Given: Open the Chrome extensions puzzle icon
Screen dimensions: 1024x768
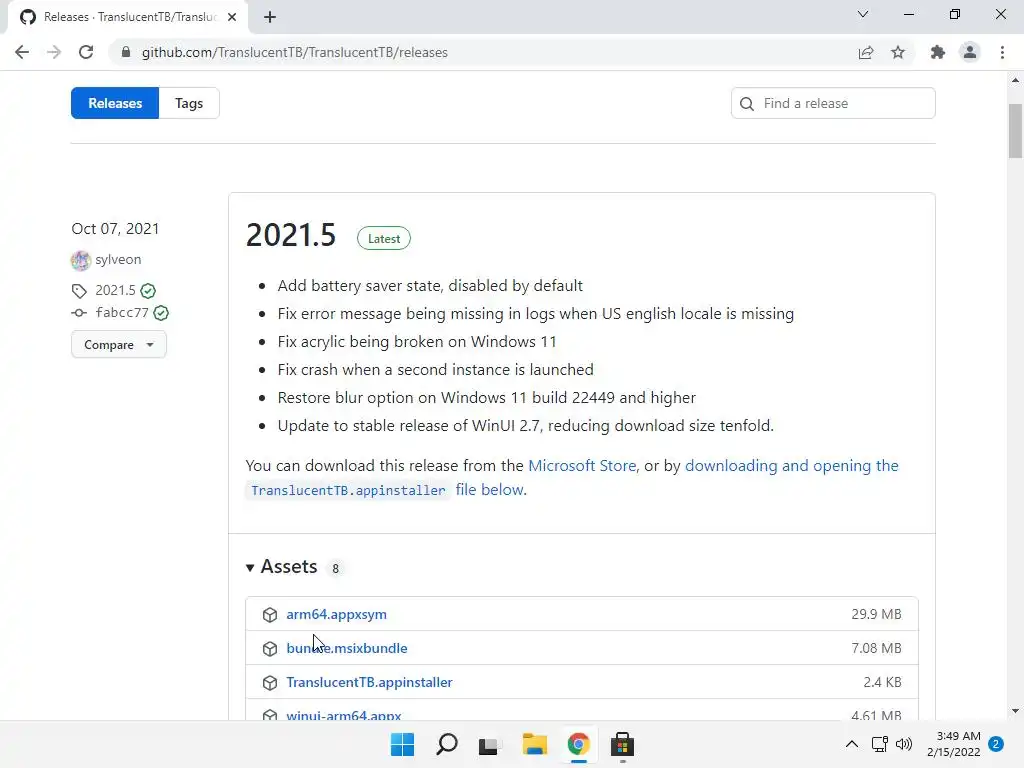Looking at the screenshot, I should pyautogui.click(x=938, y=52).
